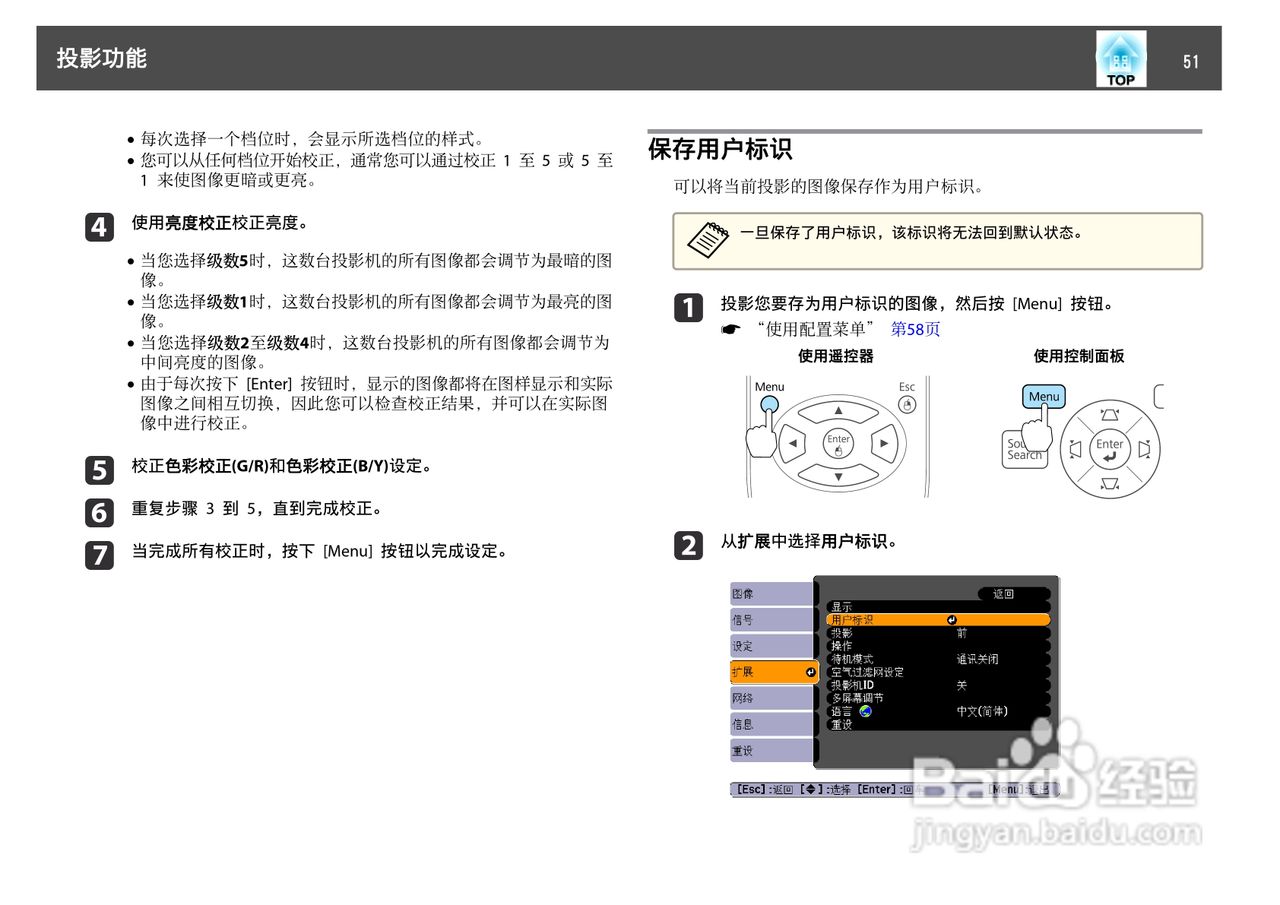Select the highlighted 扩展 tab
The height and width of the screenshot is (905, 1280).
774,672
